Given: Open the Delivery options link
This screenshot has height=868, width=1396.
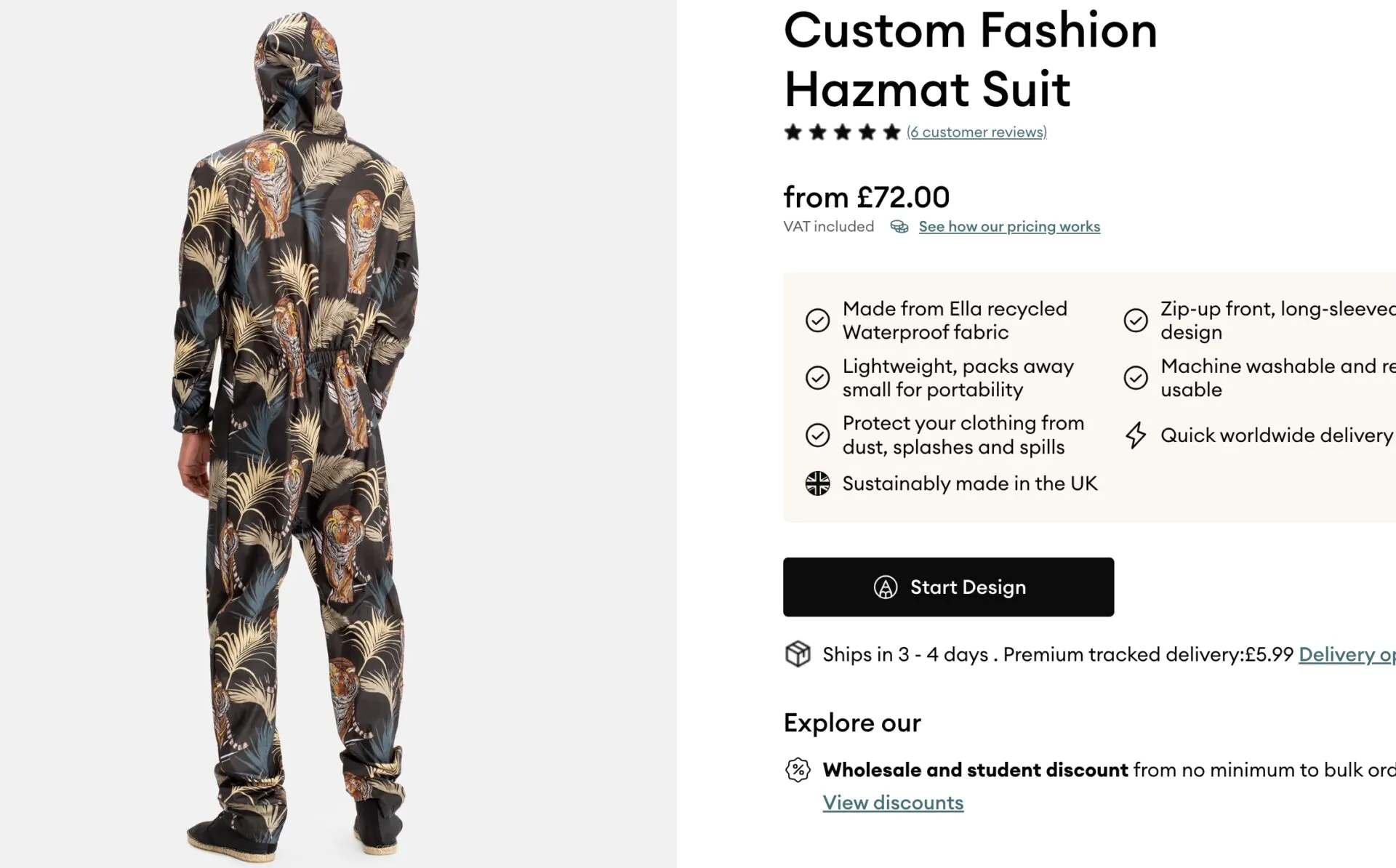Looking at the screenshot, I should point(1346,654).
